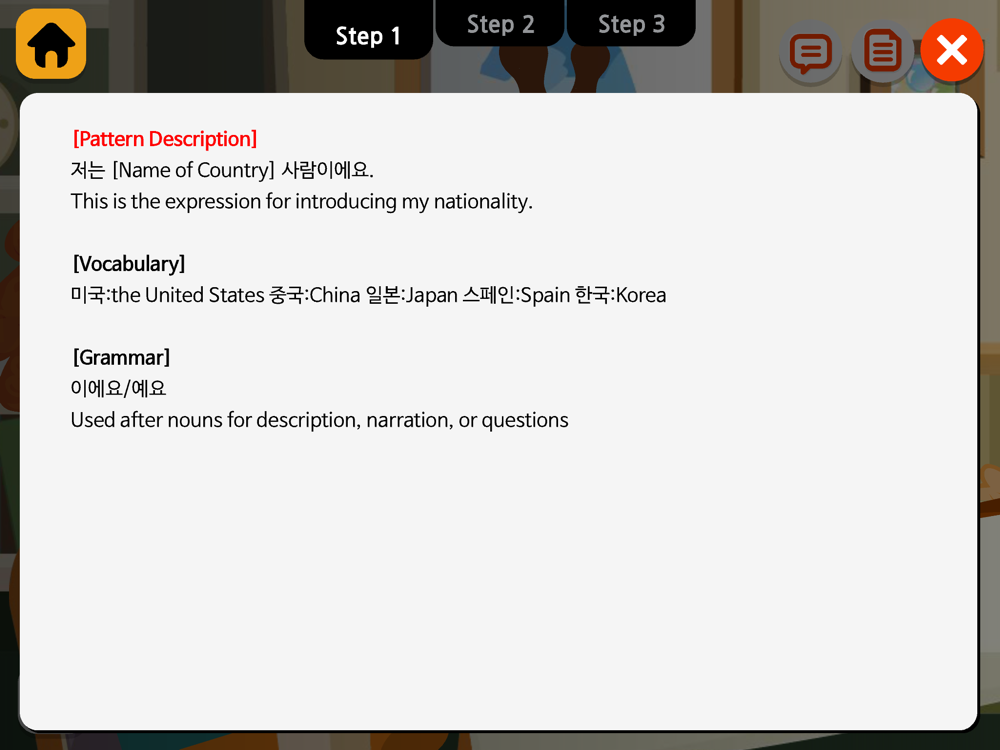Viewport: 1000px width, 750px height.
Task: Select the vocabulary entry 한국:Korea
Action: pos(621,295)
